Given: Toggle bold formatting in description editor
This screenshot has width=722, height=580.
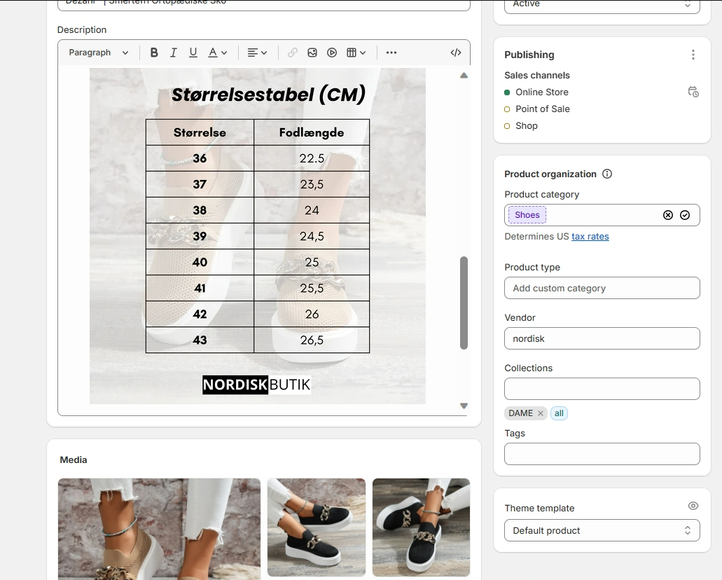Looking at the screenshot, I should 154,52.
